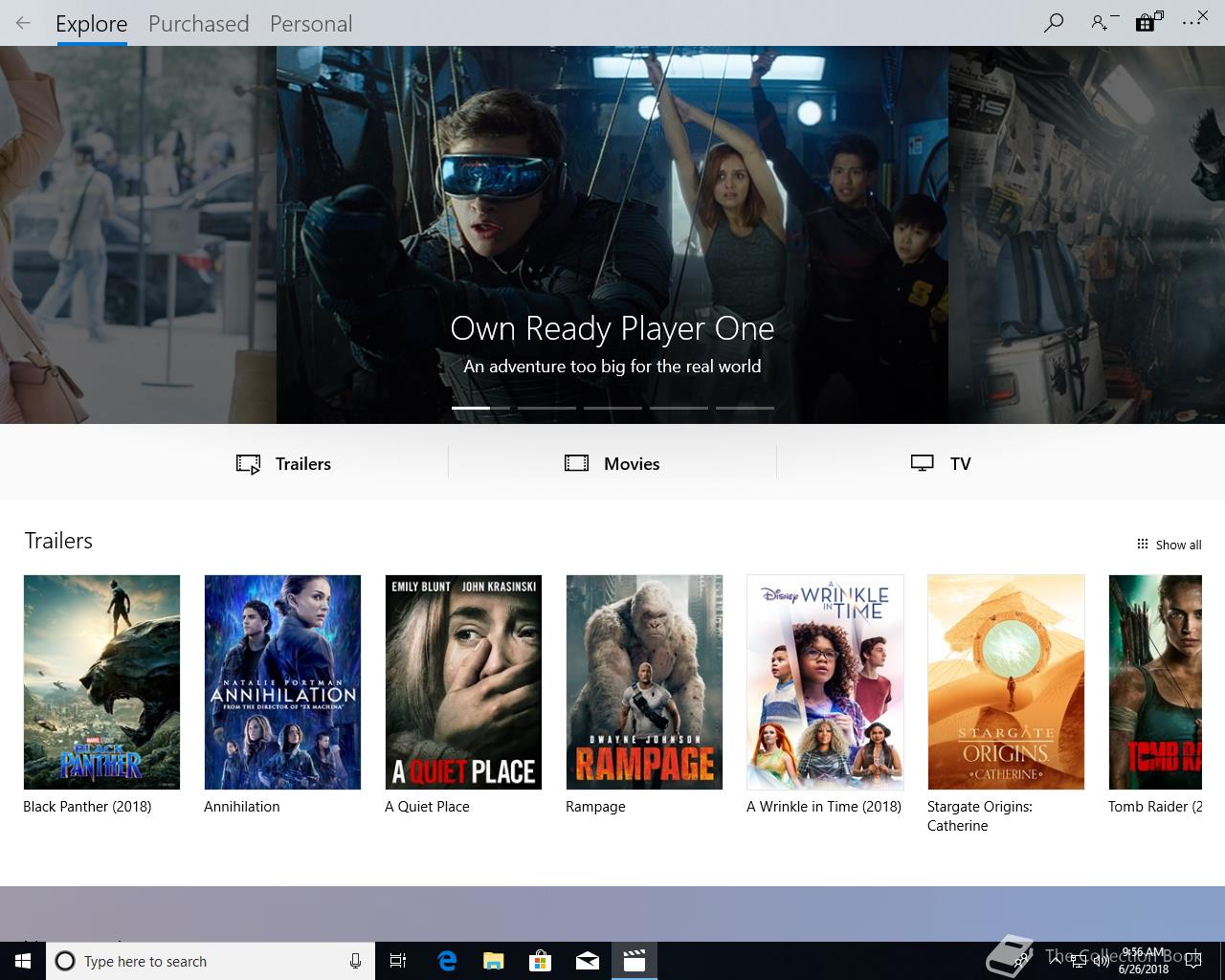Open Task View from the taskbar

point(398,961)
